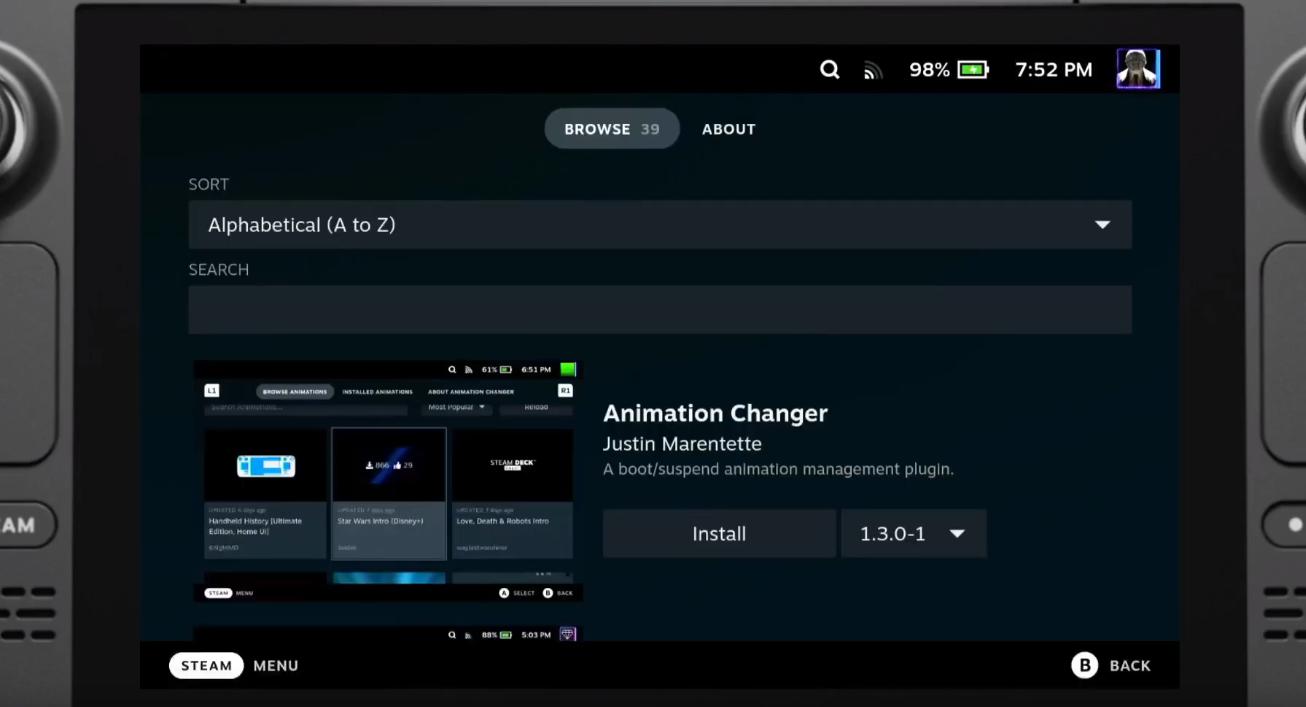This screenshot has height=707, width=1306.
Task: Select author name Justin Marentette
Action: coord(682,444)
